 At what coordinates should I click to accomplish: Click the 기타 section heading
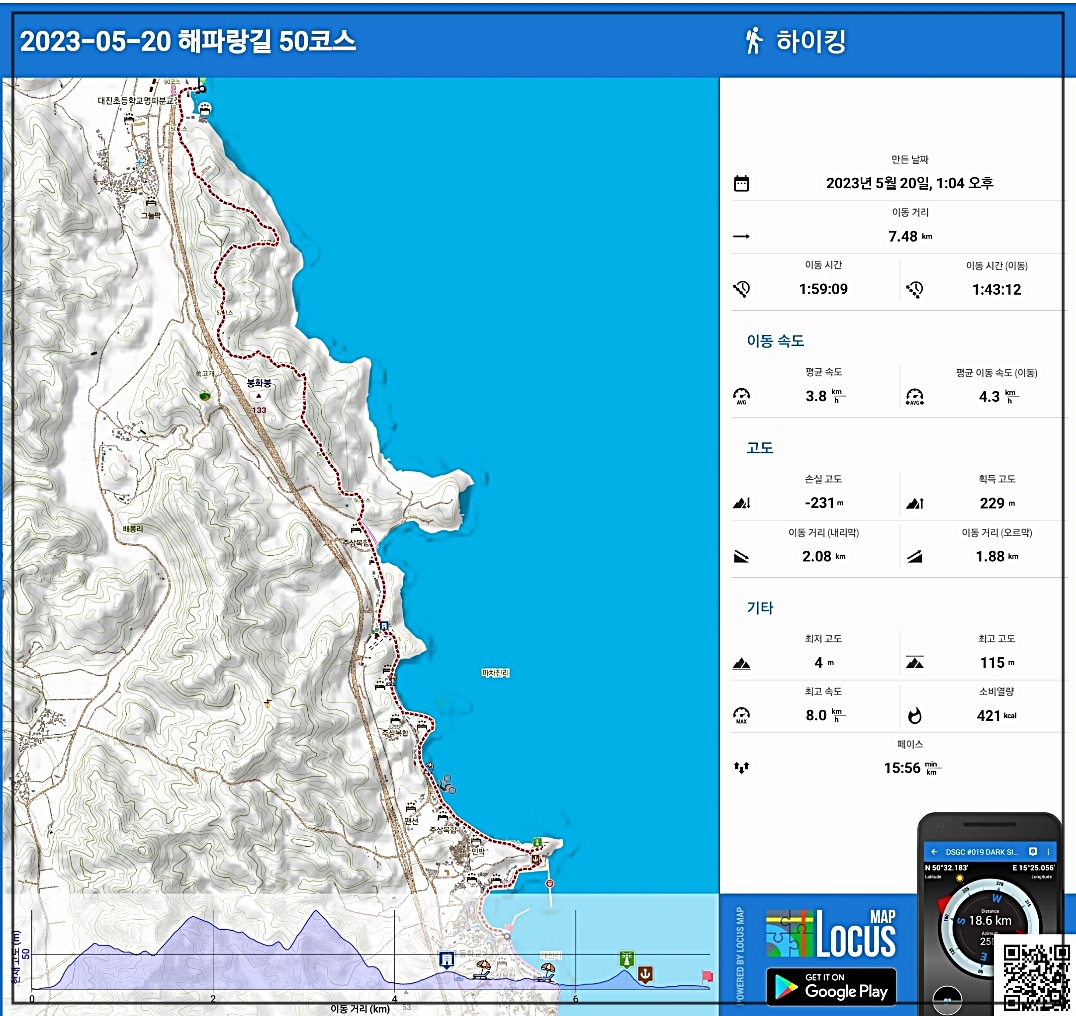760,608
